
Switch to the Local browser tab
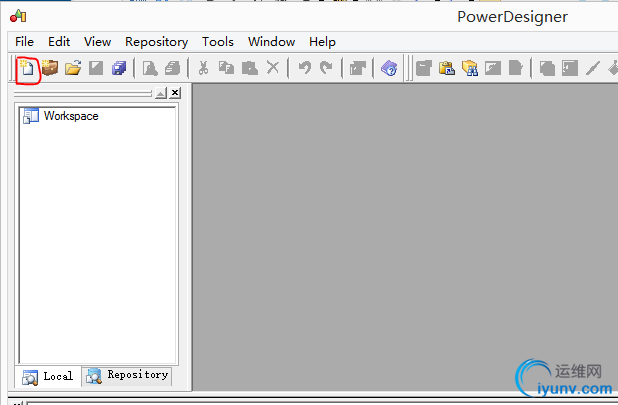[48, 376]
